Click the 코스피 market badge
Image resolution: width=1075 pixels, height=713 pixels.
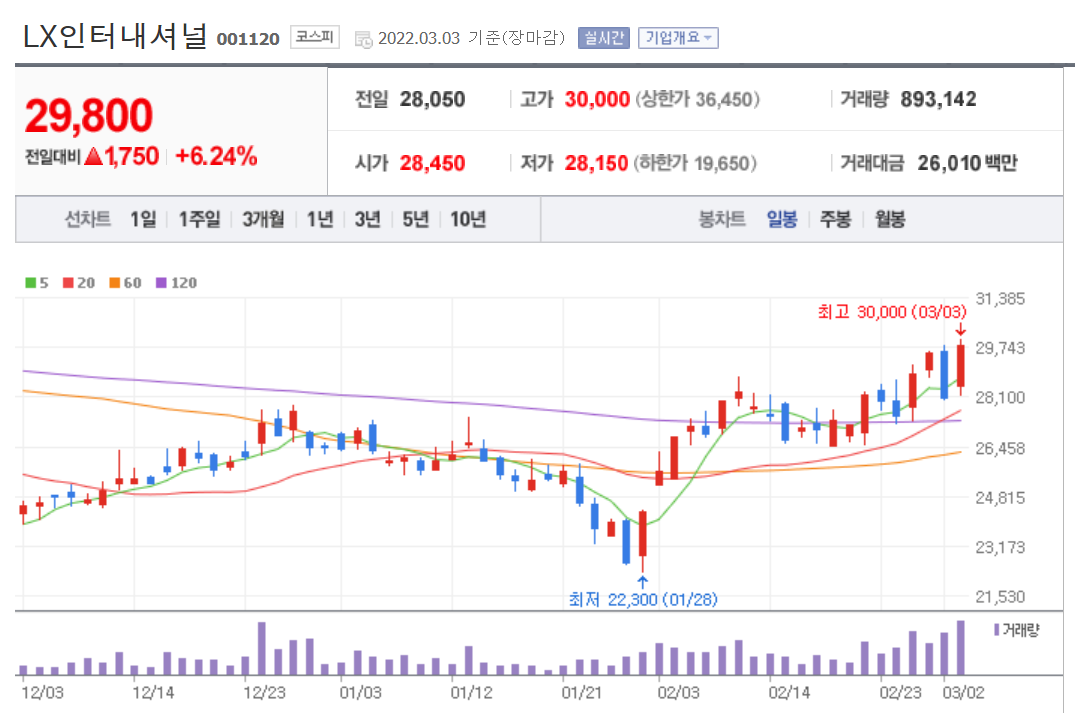(314, 36)
